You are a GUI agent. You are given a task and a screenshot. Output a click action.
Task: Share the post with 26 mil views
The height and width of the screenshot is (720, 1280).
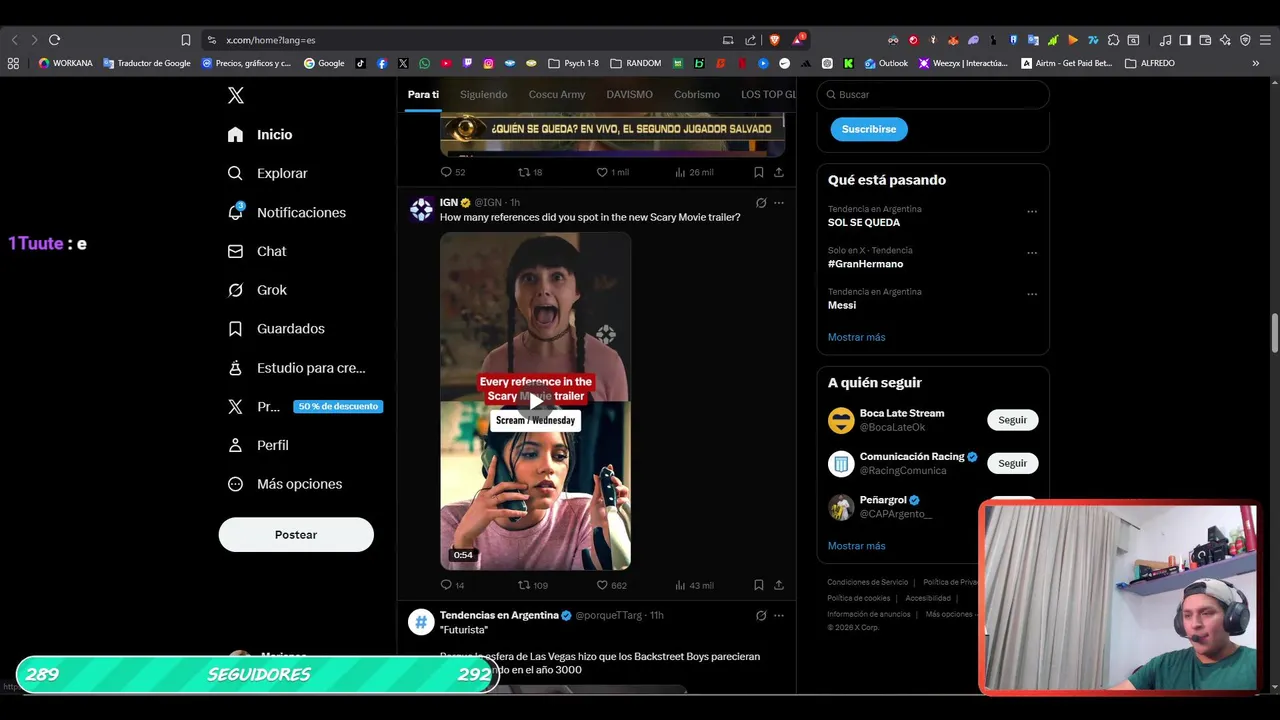[x=779, y=172]
